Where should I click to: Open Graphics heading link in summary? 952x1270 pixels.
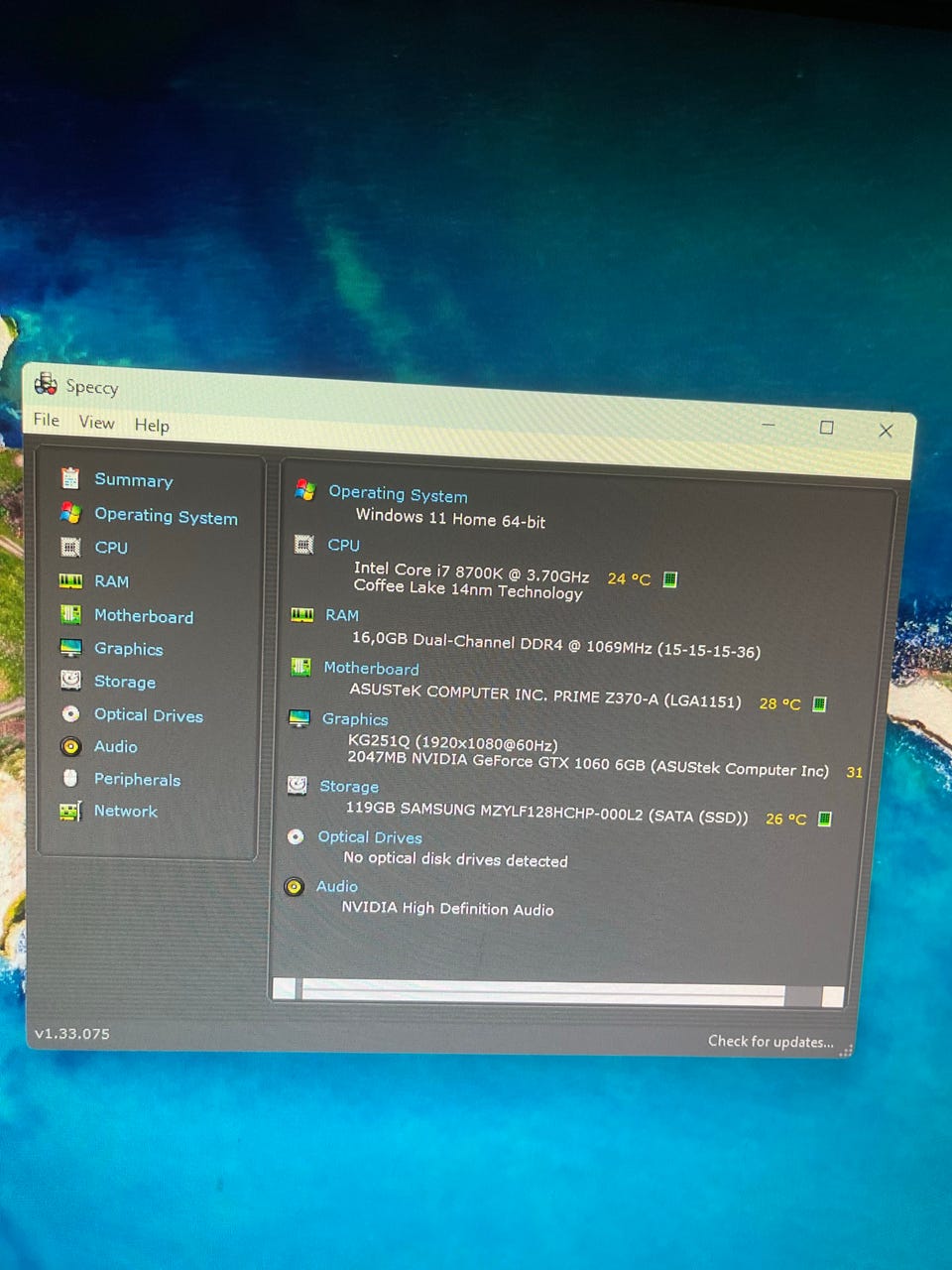coord(355,718)
